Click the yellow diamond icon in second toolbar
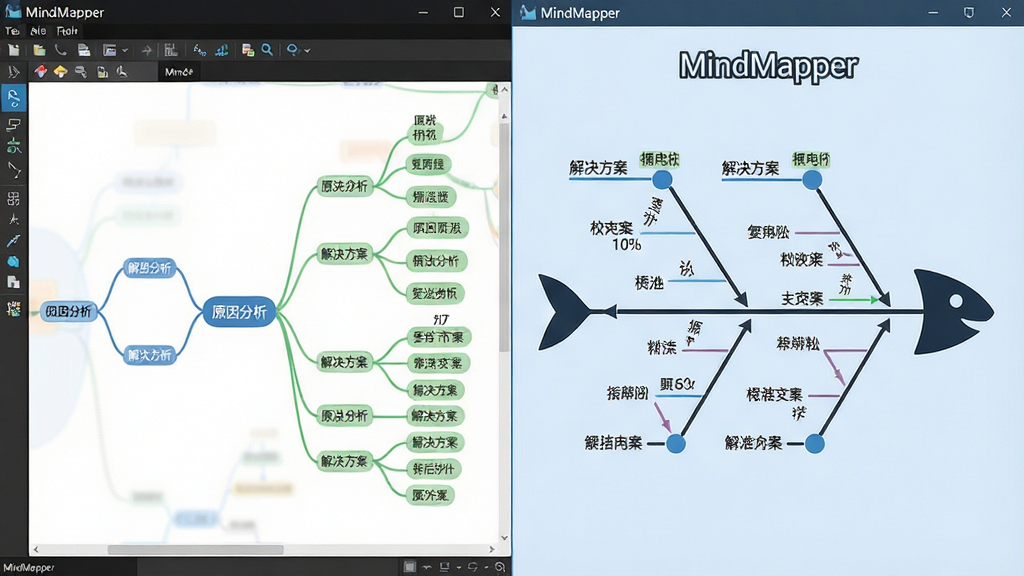Image resolution: width=1024 pixels, height=576 pixels. coord(61,71)
